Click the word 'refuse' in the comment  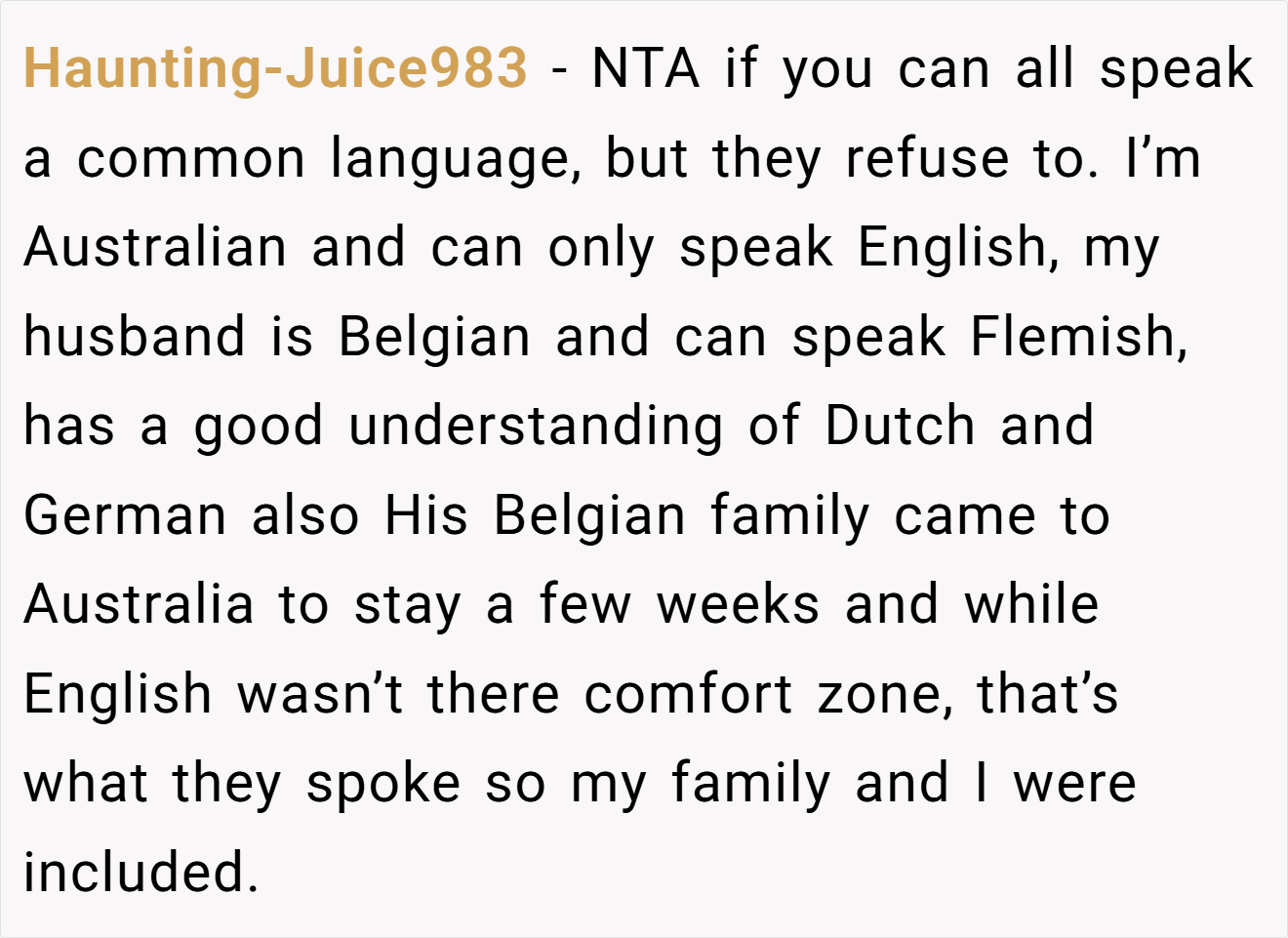tap(927, 158)
